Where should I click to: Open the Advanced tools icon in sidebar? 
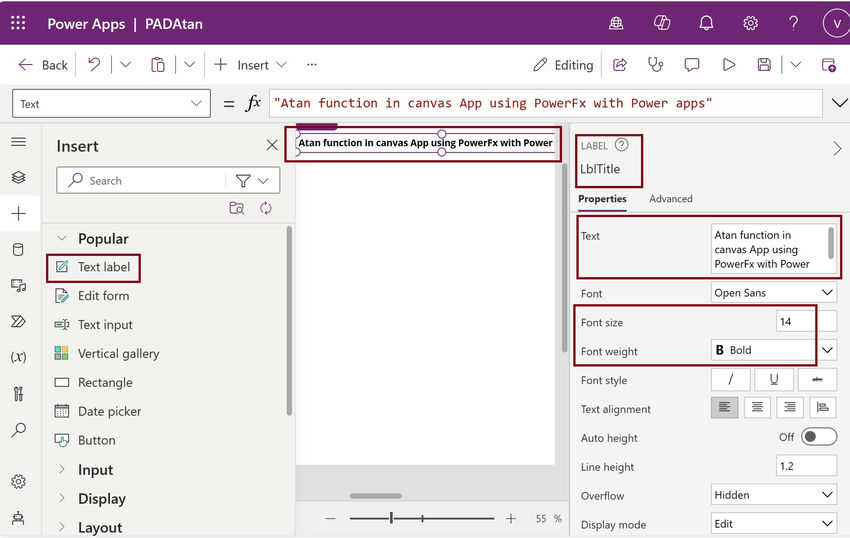coord(18,393)
